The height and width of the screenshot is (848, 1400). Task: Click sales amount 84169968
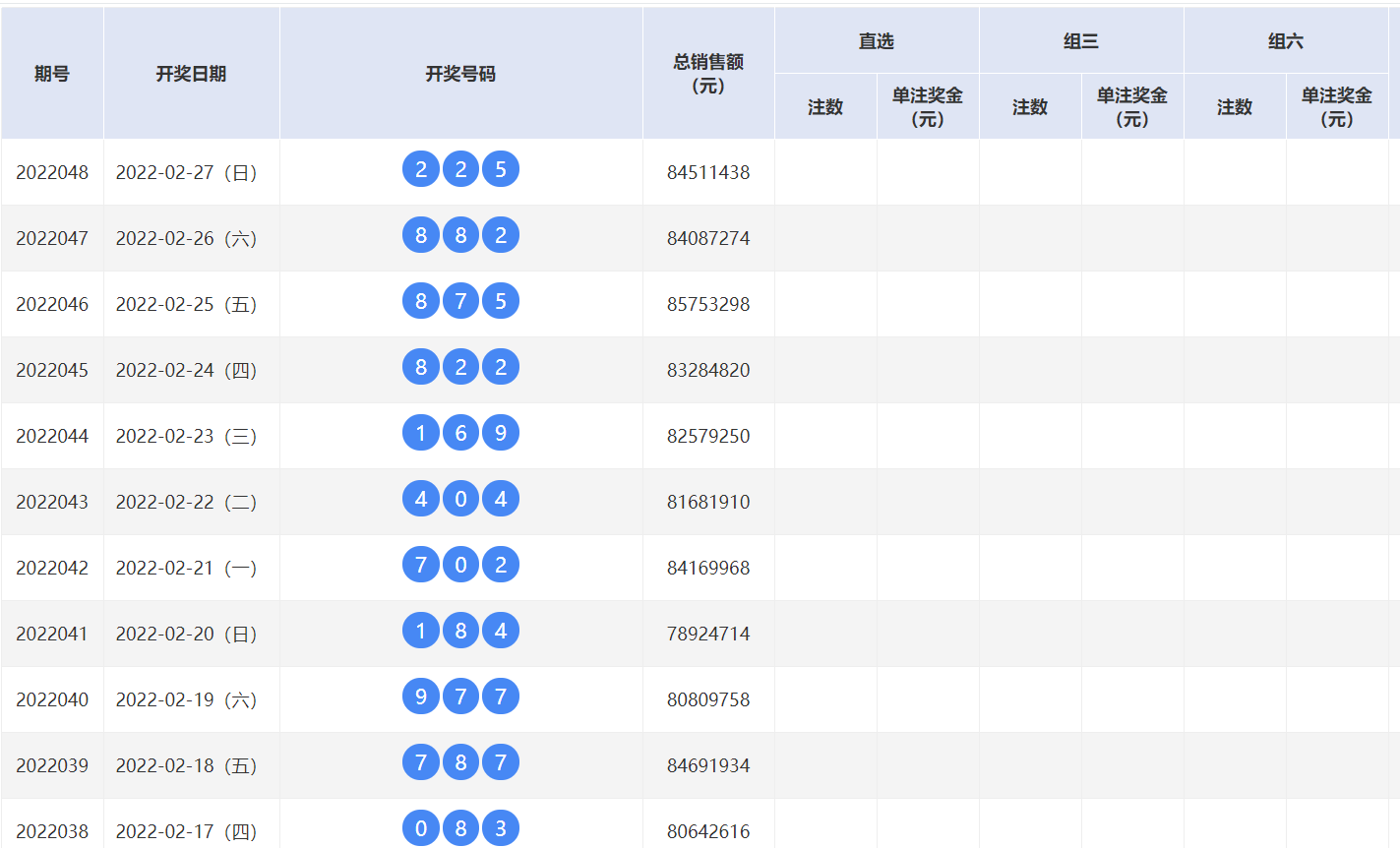tap(708, 568)
